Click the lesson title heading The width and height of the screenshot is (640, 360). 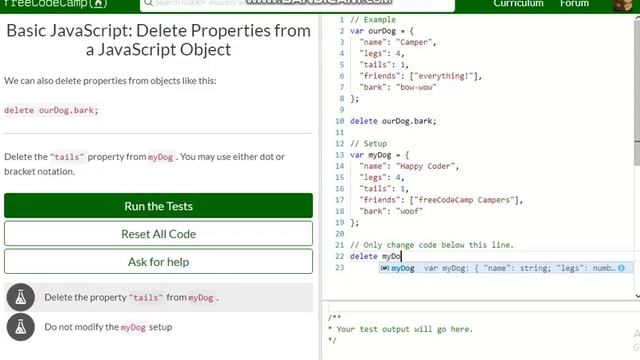158,40
